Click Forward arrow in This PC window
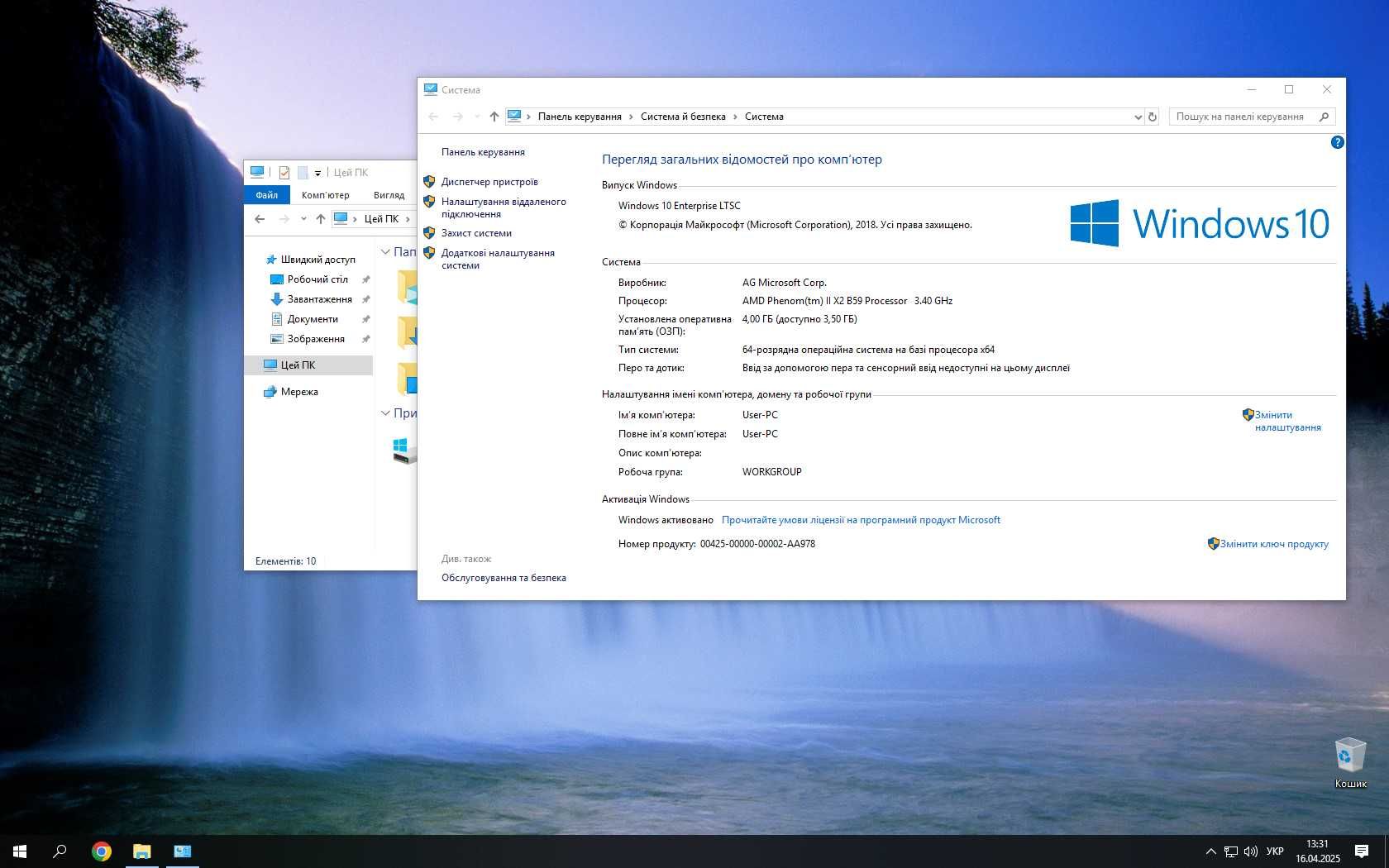Screen dimensions: 1389x868 tap(284, 219)
